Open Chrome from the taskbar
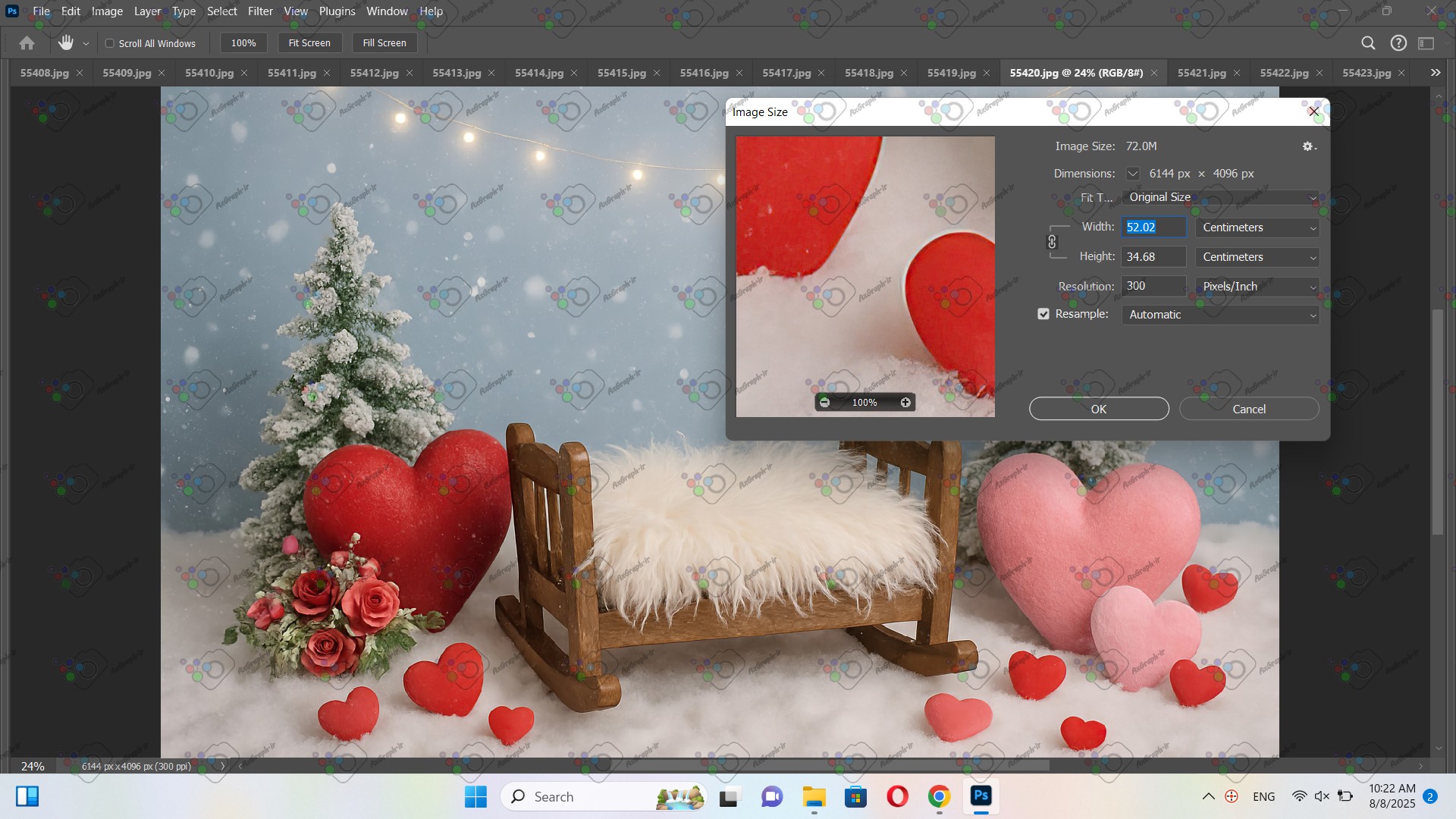Screen dimensions: 1456x819 tap(939, 797)
